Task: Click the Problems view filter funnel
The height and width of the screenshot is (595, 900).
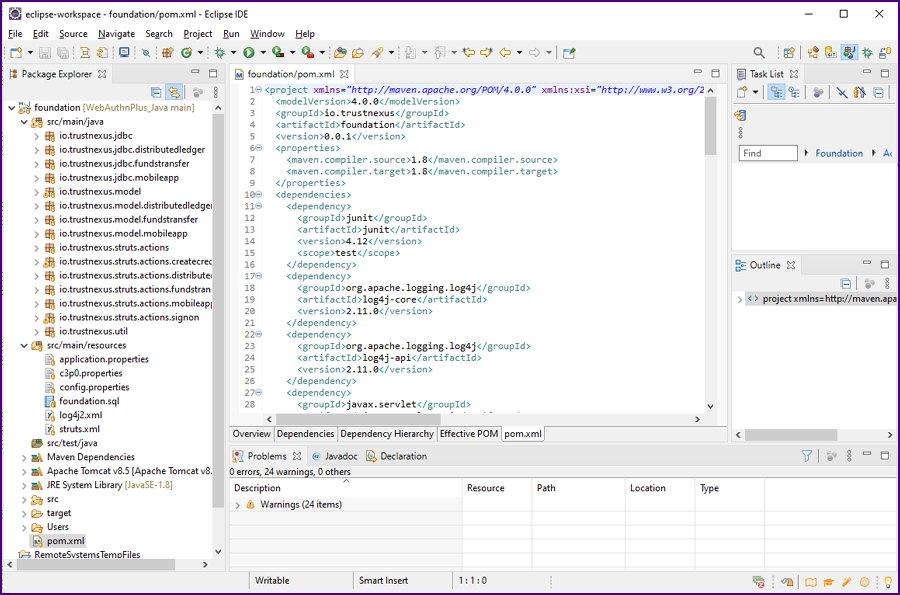Action: (807, 456)
